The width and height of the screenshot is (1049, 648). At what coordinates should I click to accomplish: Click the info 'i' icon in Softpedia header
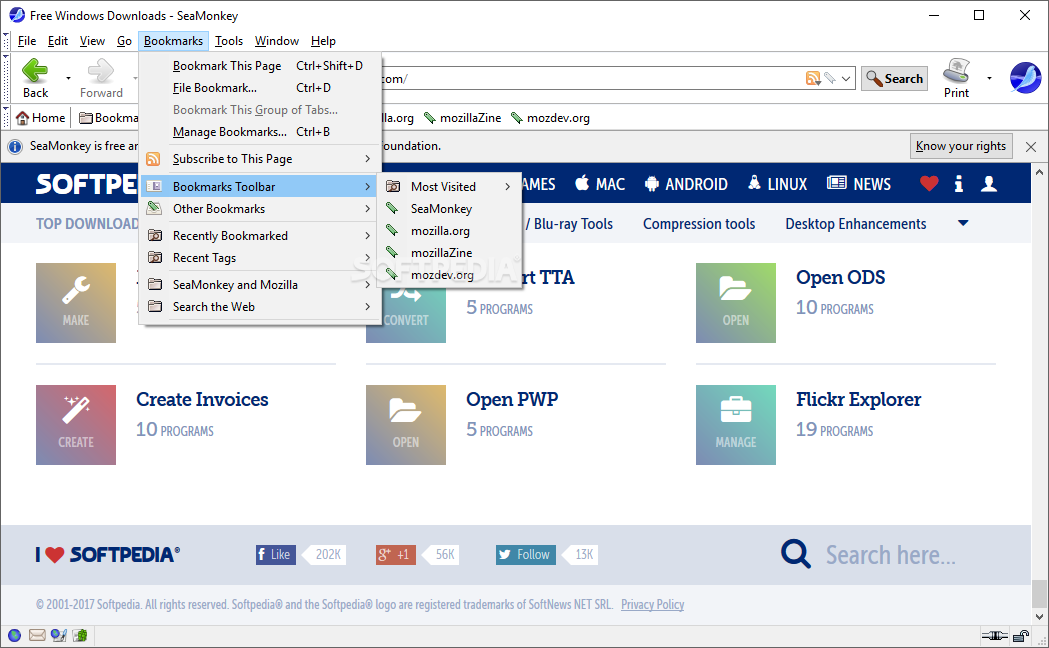click(x=959, y=183)
